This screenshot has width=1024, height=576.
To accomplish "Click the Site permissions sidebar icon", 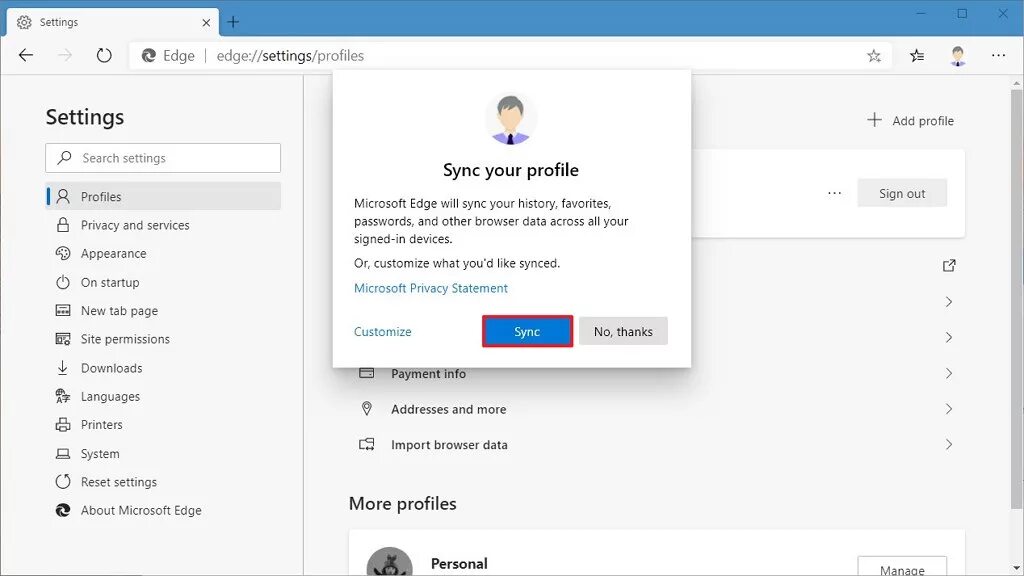I will 63,339.
